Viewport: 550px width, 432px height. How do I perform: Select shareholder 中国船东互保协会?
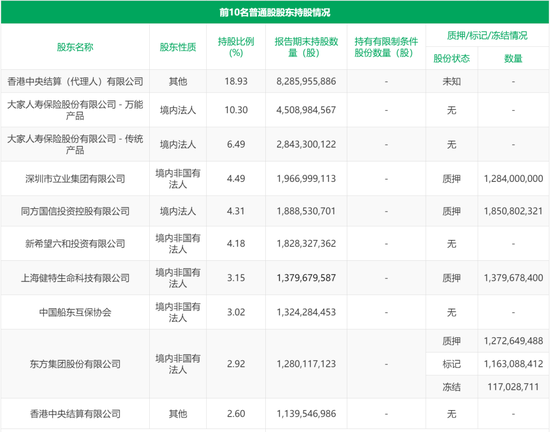[x=75, y=312]
